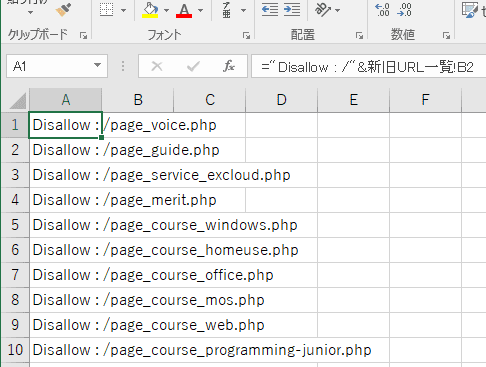Open the フォント dialog launcher
This screenshot has width=486, height=367.
(246, 35)
